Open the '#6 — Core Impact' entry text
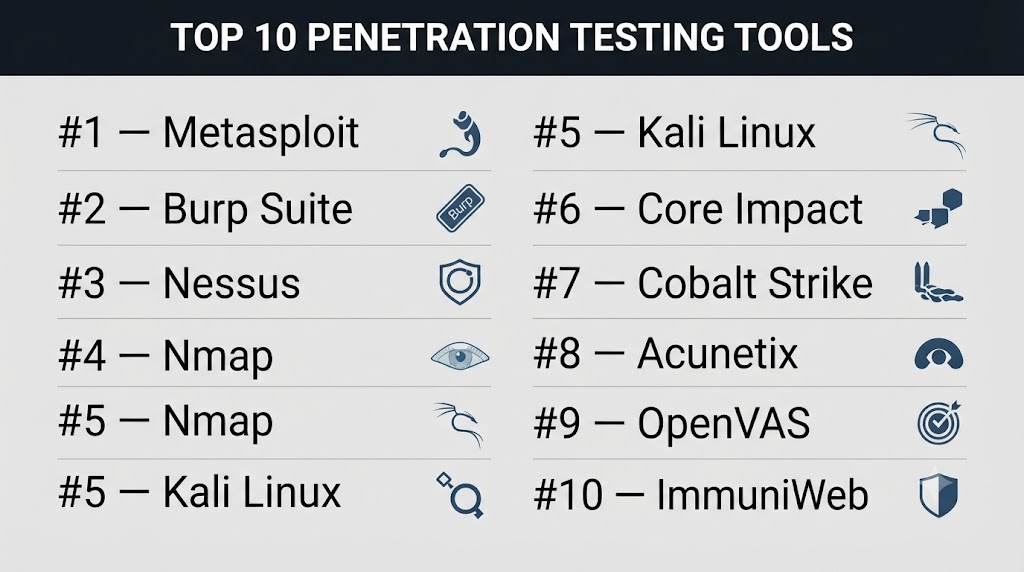 point(698,210)
